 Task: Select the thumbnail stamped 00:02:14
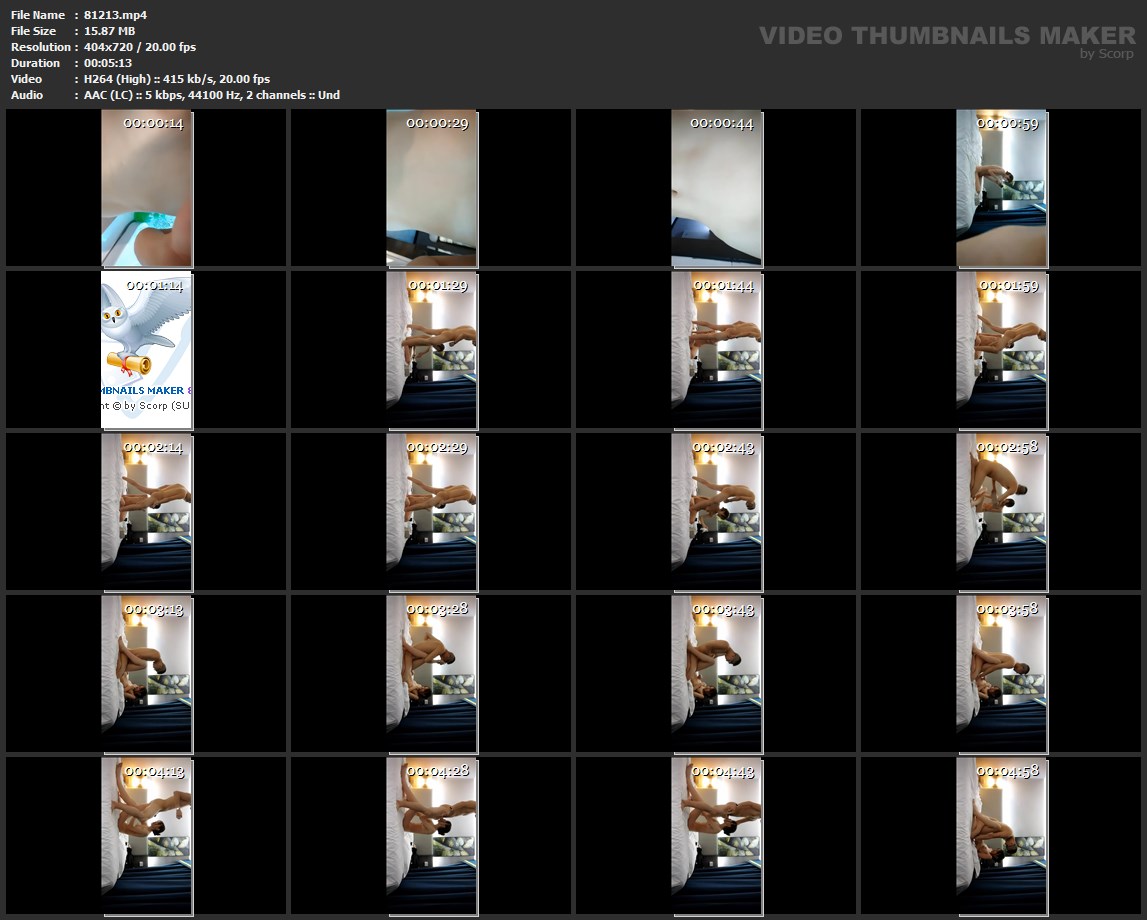coord(146,512)
